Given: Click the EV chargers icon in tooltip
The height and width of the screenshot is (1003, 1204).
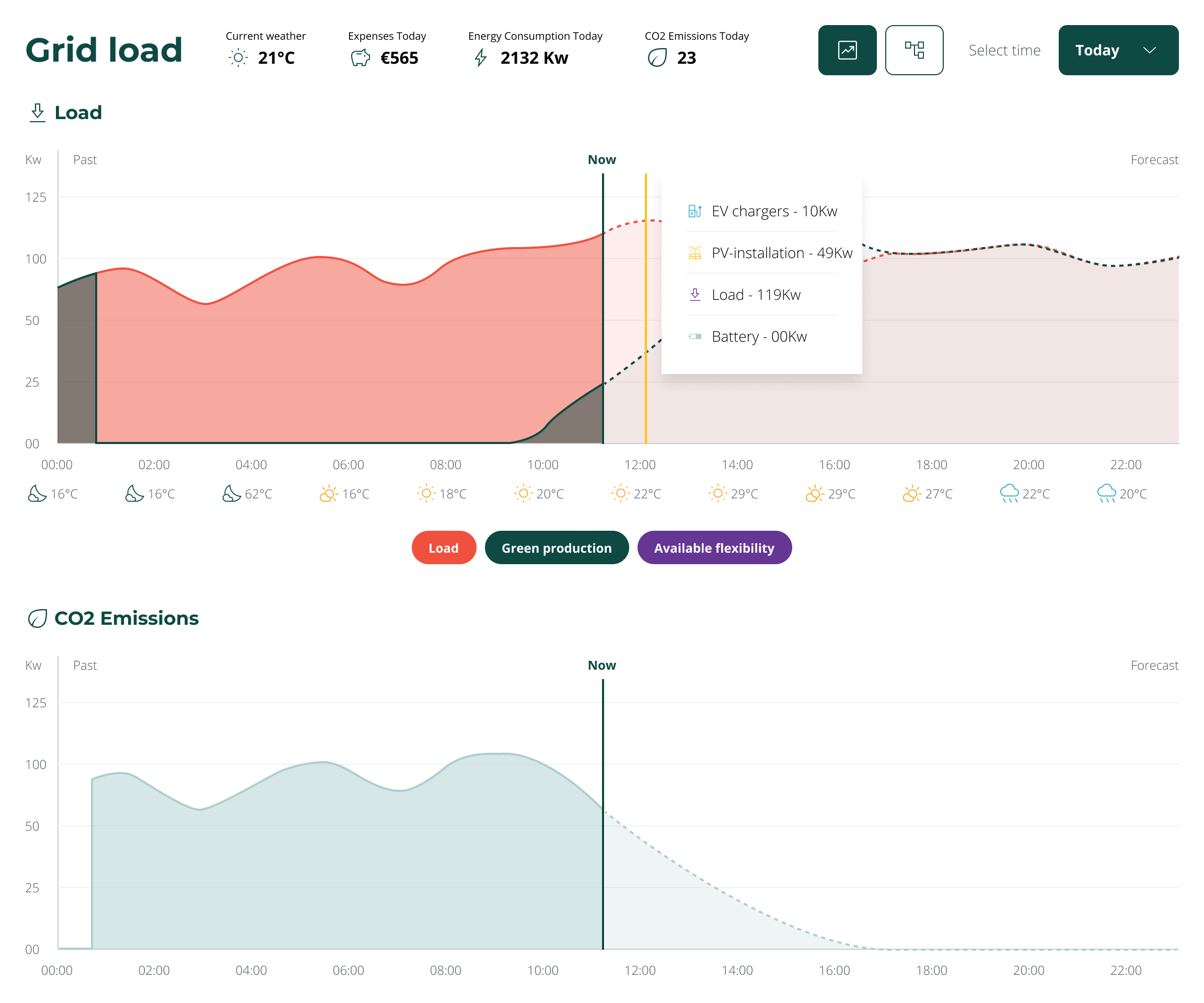Looking at the screenshot, I should tap(694, 210).
